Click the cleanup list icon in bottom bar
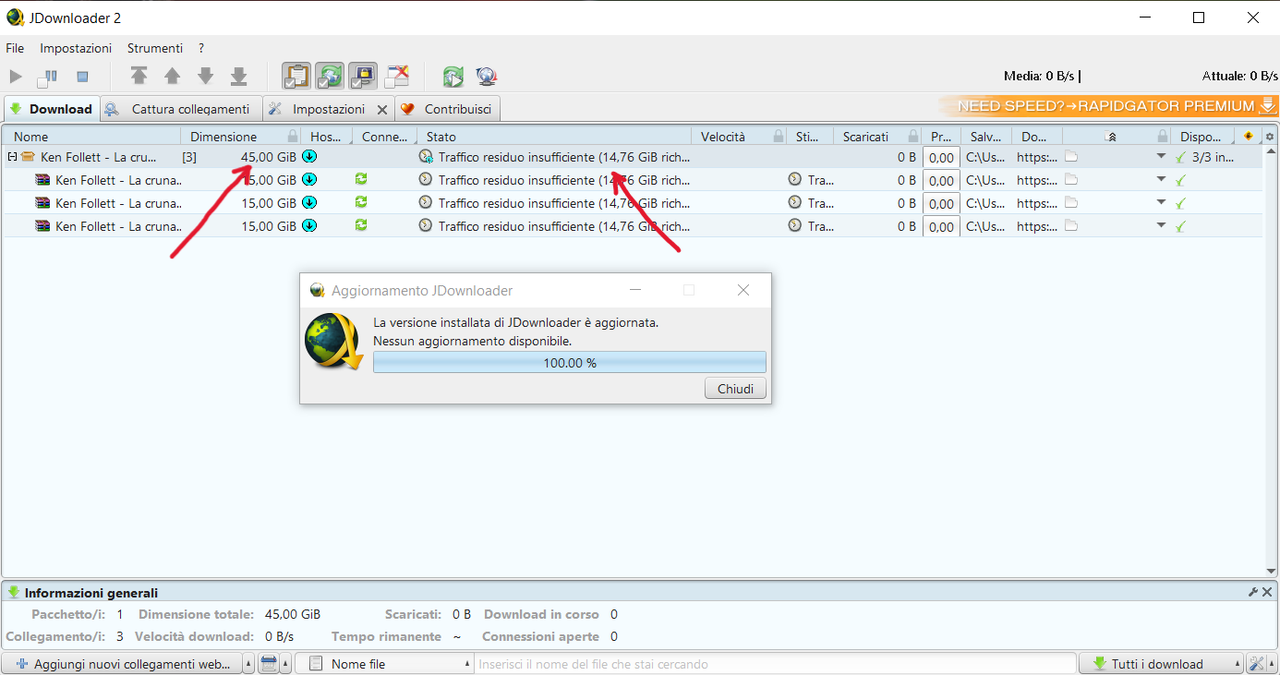1280x675 pixels. (x=268, y=664)
